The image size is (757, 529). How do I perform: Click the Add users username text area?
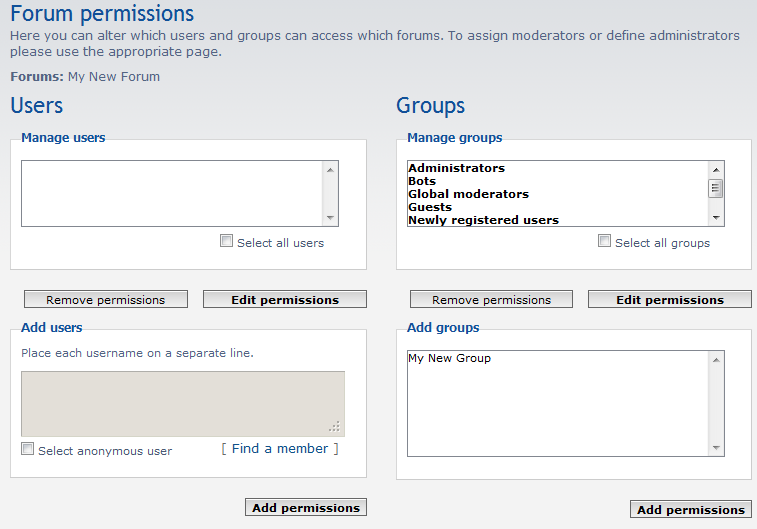pos(182,403)
